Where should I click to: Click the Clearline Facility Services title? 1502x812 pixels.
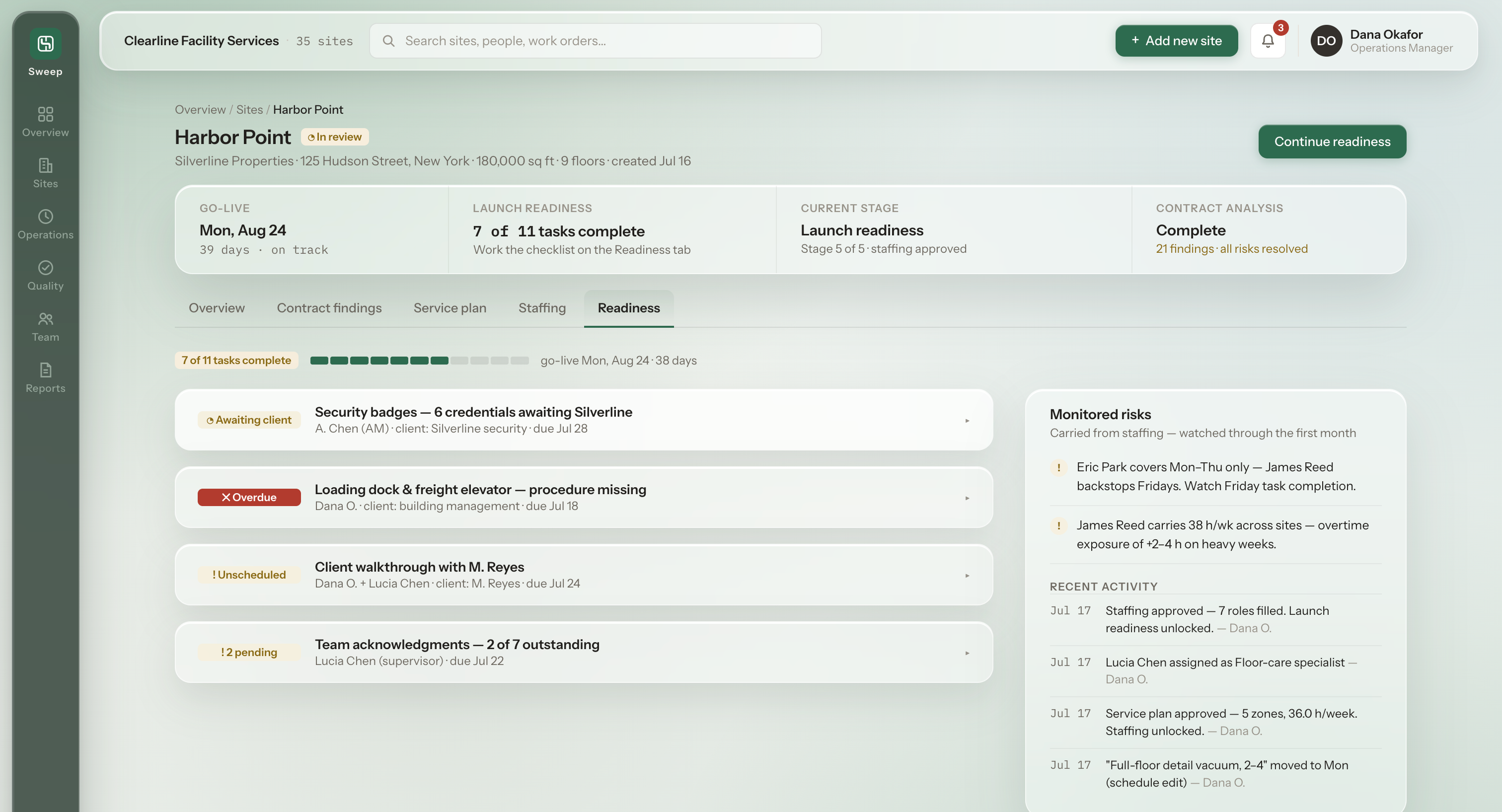tap(201, 41)
